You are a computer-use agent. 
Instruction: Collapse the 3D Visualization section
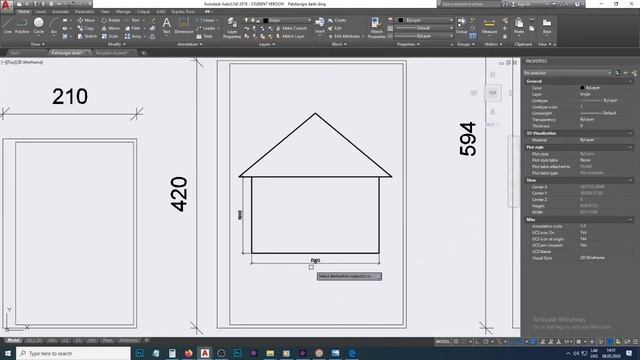tap(630, 133)
